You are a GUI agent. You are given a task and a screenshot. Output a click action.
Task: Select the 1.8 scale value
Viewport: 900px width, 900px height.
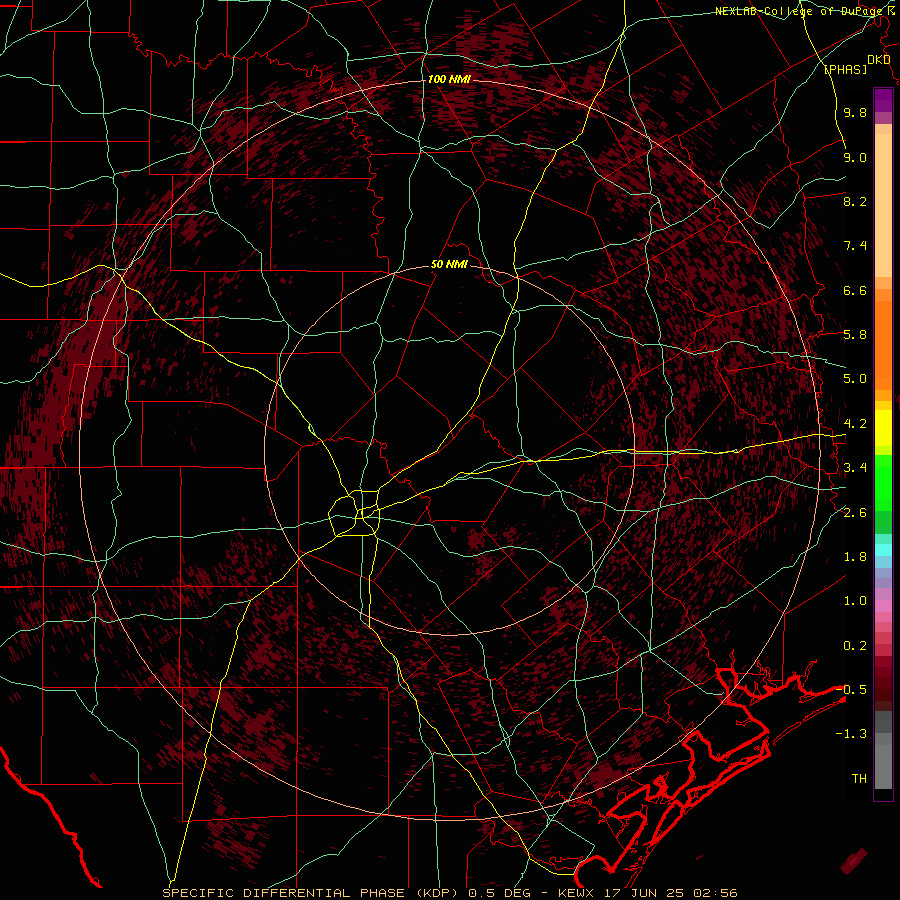[855, 557]
